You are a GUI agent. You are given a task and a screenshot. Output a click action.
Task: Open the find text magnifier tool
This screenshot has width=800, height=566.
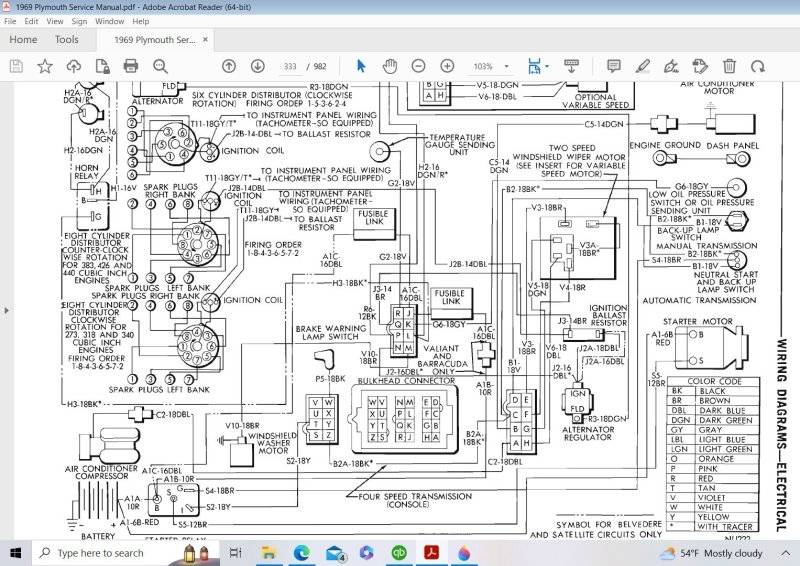point(160,66)
